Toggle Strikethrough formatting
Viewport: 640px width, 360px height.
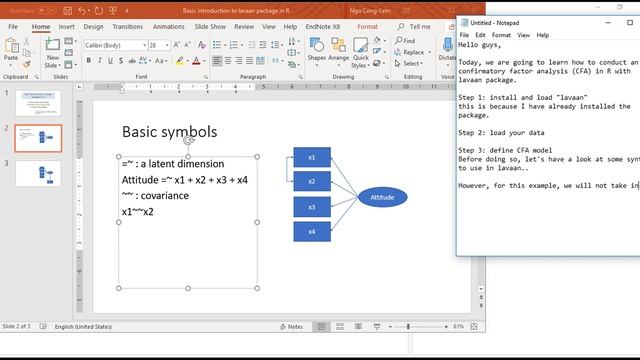(x=132, y=61)
